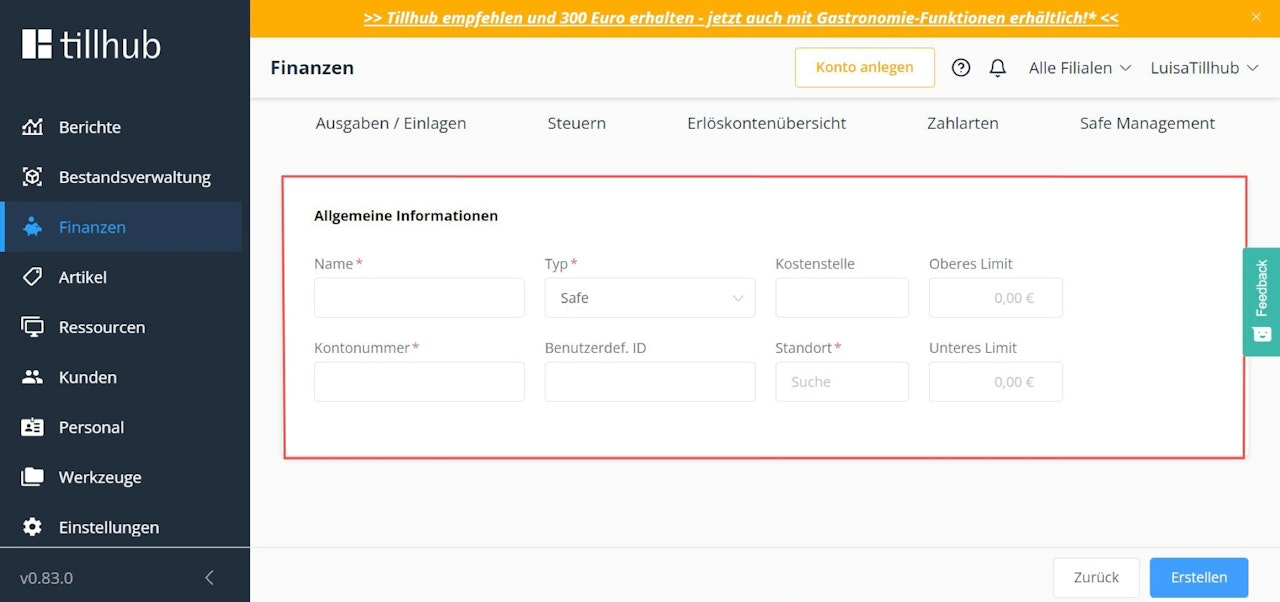
Task: Open notifications bell icon
Action: coord(997,68)
